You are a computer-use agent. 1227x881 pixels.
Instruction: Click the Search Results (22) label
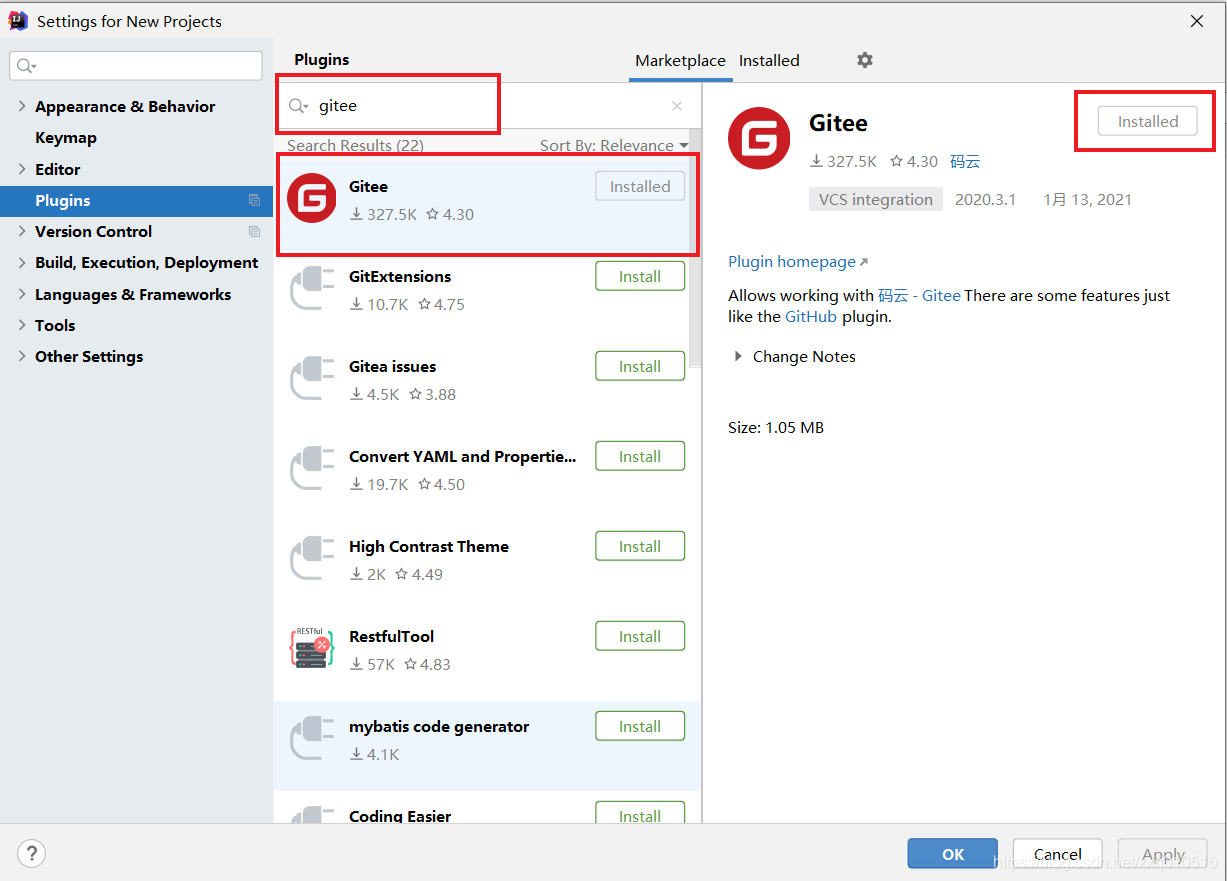(x=355, y=145)
